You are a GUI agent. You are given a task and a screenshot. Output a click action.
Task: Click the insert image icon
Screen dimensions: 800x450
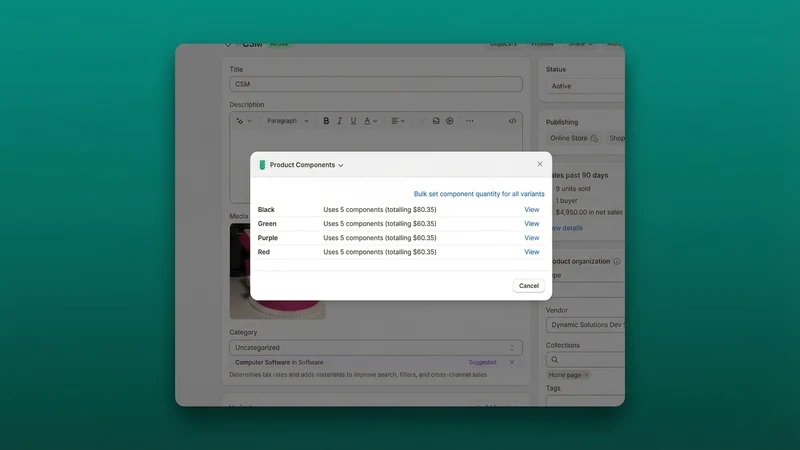click(436, 121)
